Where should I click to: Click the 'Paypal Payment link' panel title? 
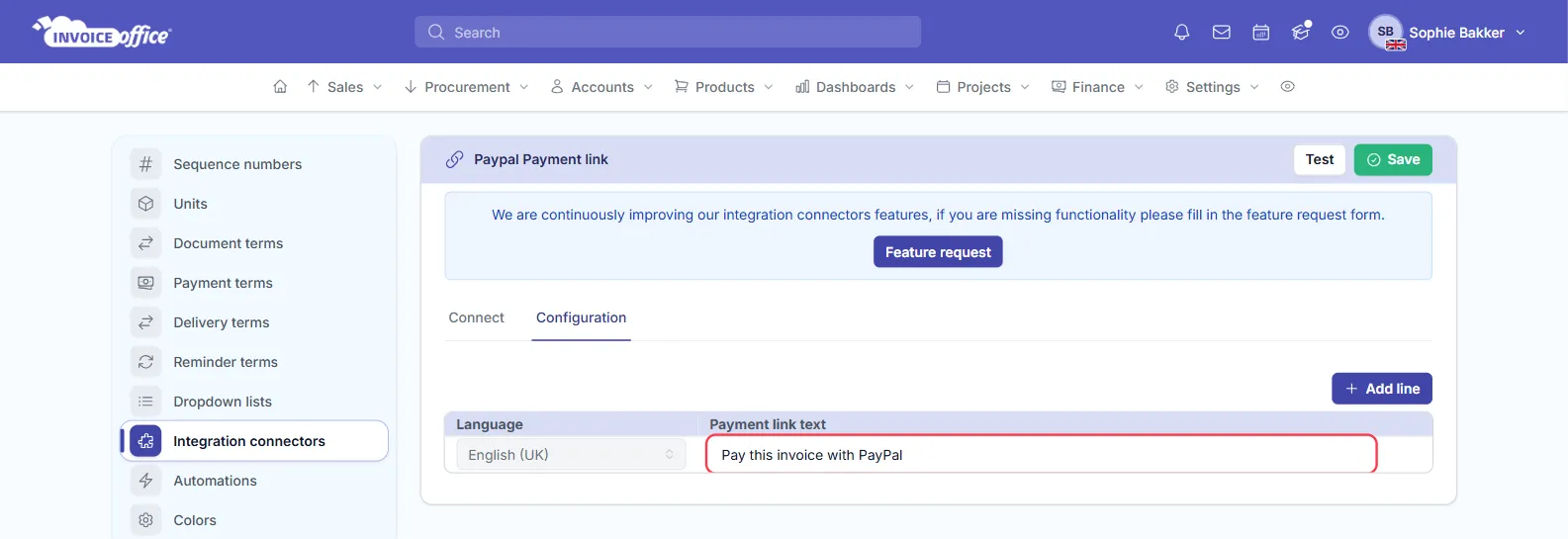(541, 159)
